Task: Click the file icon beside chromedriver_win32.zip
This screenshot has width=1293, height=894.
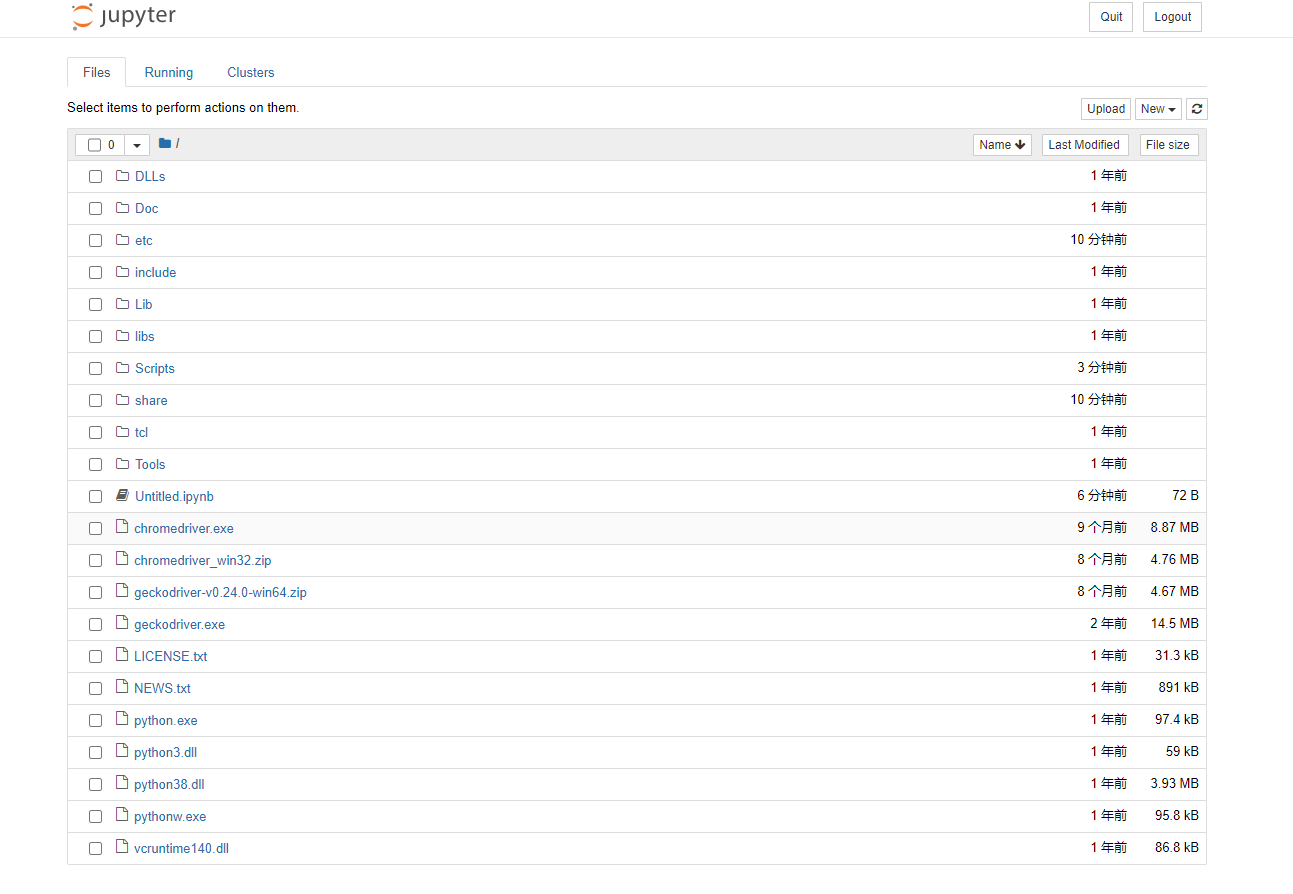Action: (122, 559)
